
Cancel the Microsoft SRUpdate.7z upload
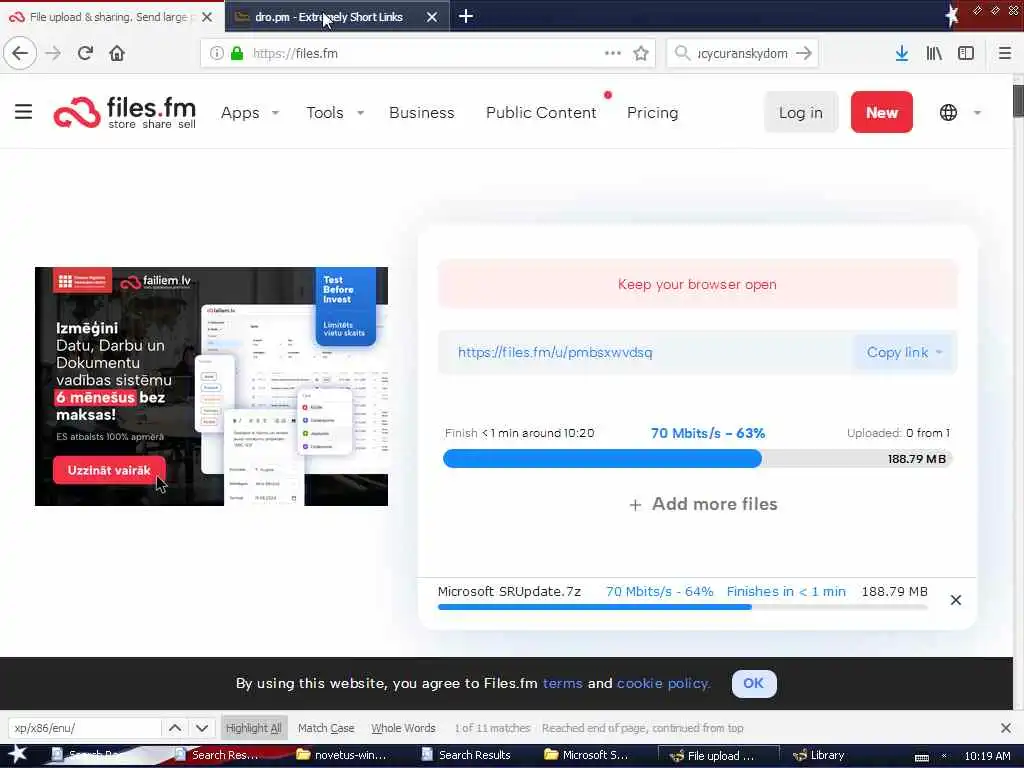955,600
